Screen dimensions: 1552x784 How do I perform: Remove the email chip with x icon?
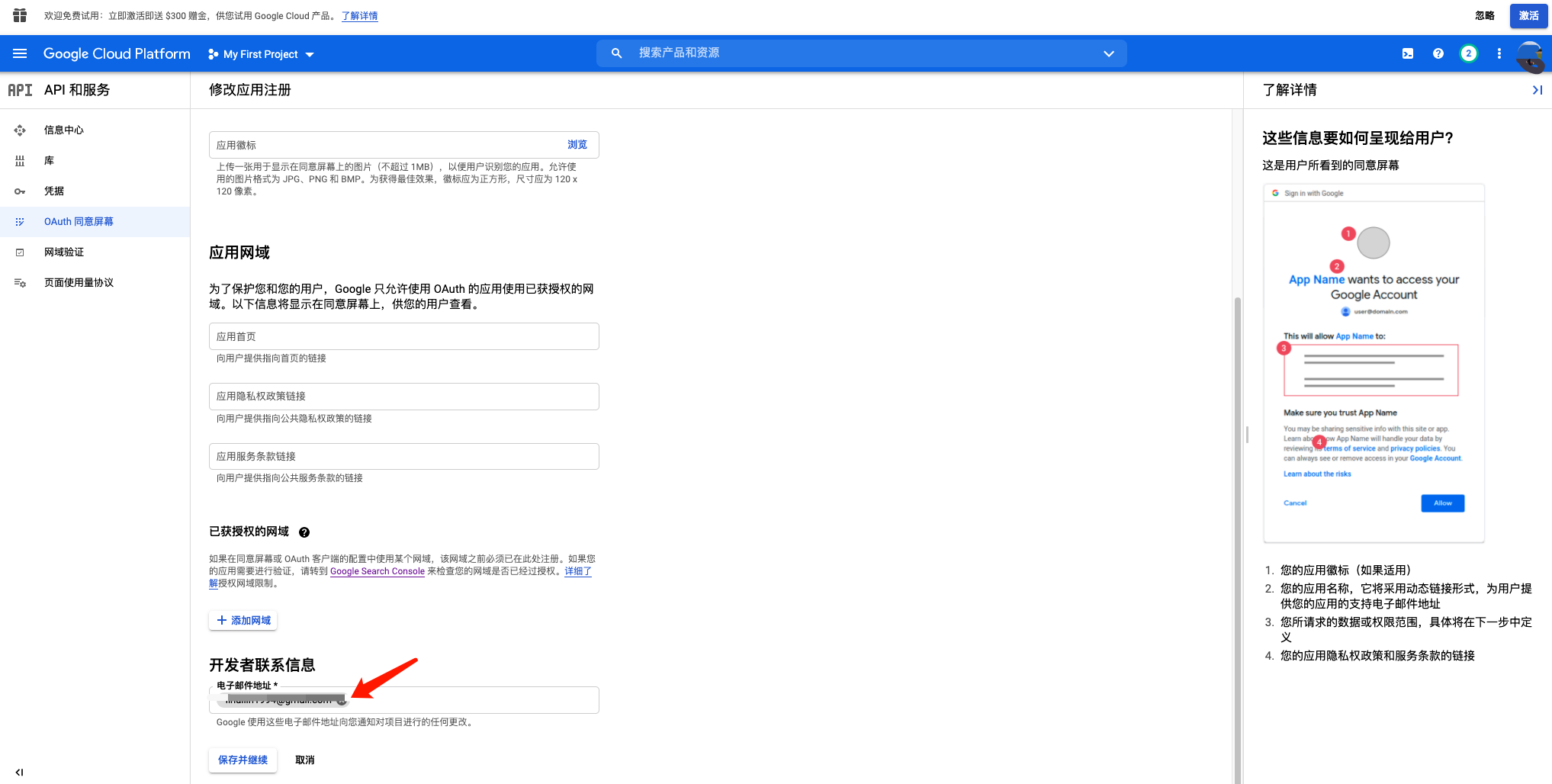point(342,701)
